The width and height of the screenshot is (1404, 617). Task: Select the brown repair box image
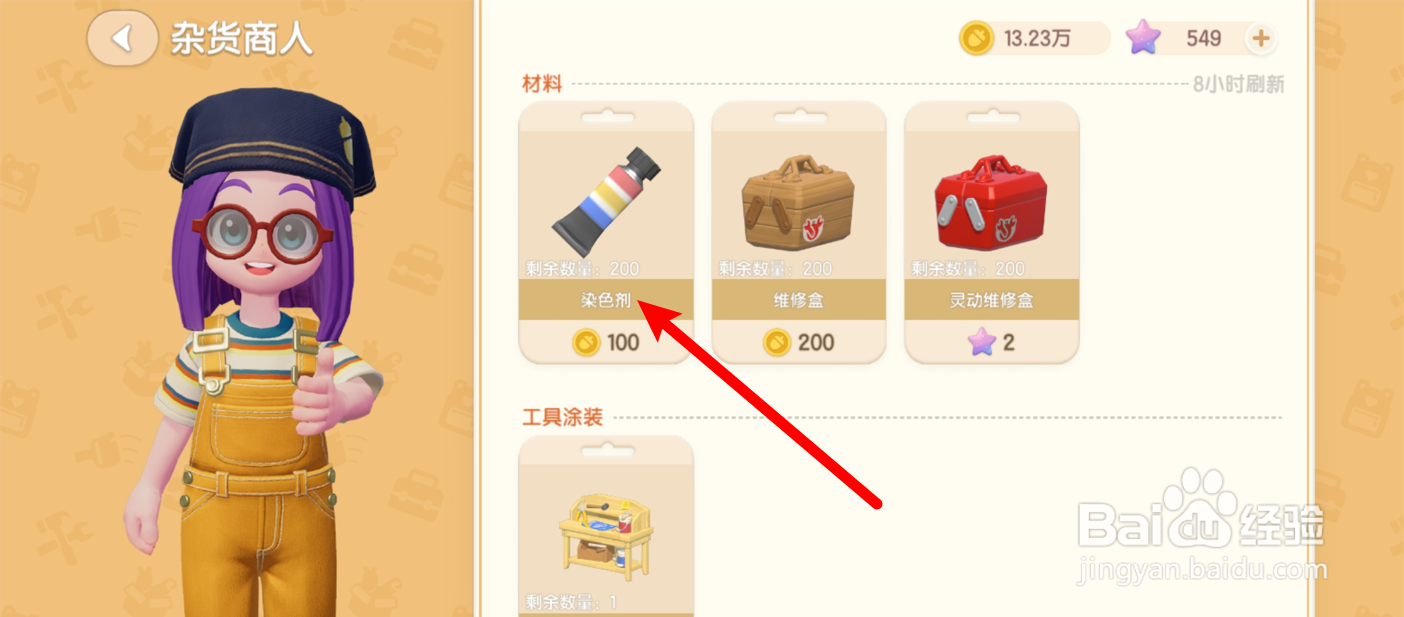[x=798, y=202]
